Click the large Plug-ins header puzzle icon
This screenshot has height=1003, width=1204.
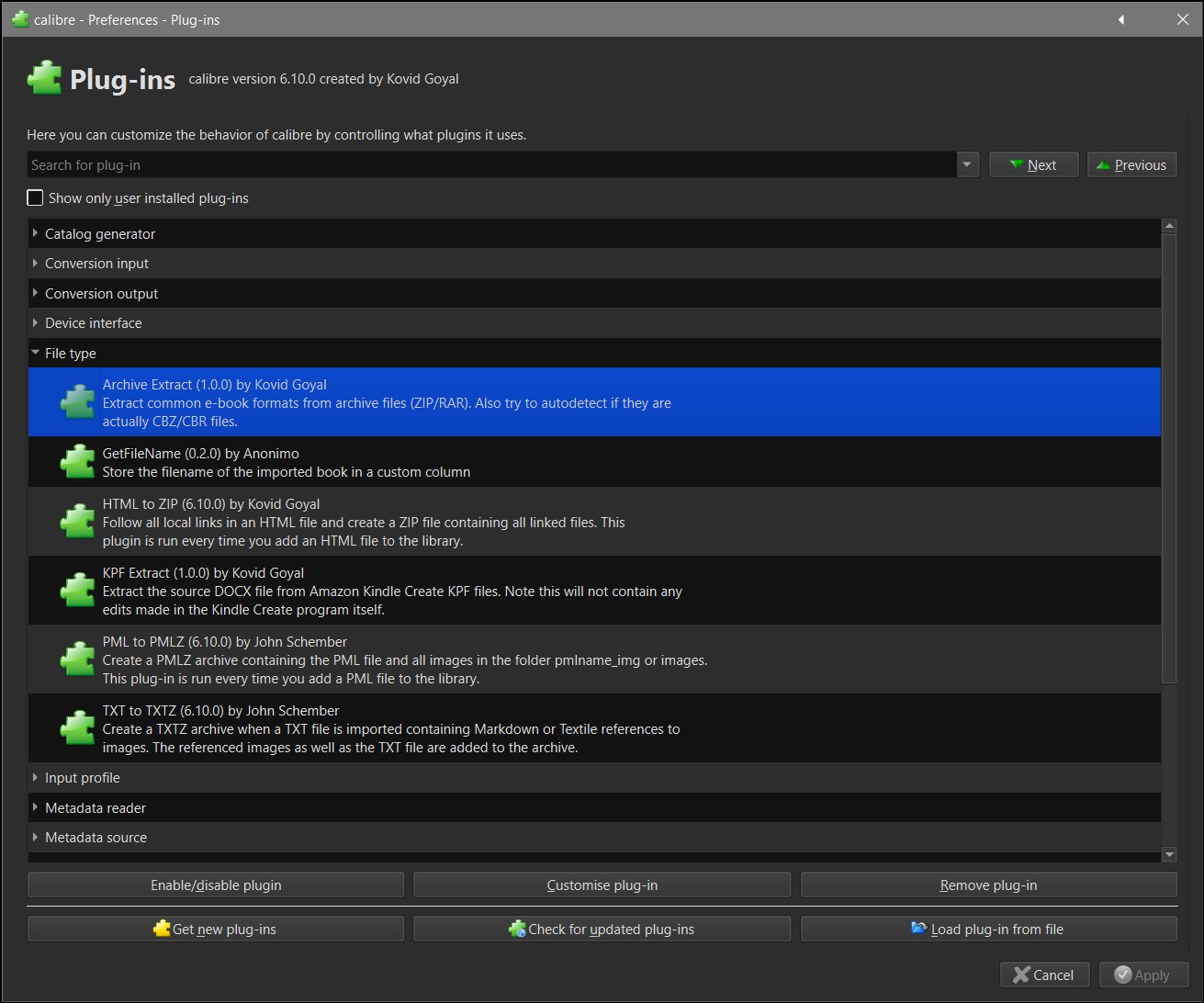pyautogui.click(x=44, y=79)
